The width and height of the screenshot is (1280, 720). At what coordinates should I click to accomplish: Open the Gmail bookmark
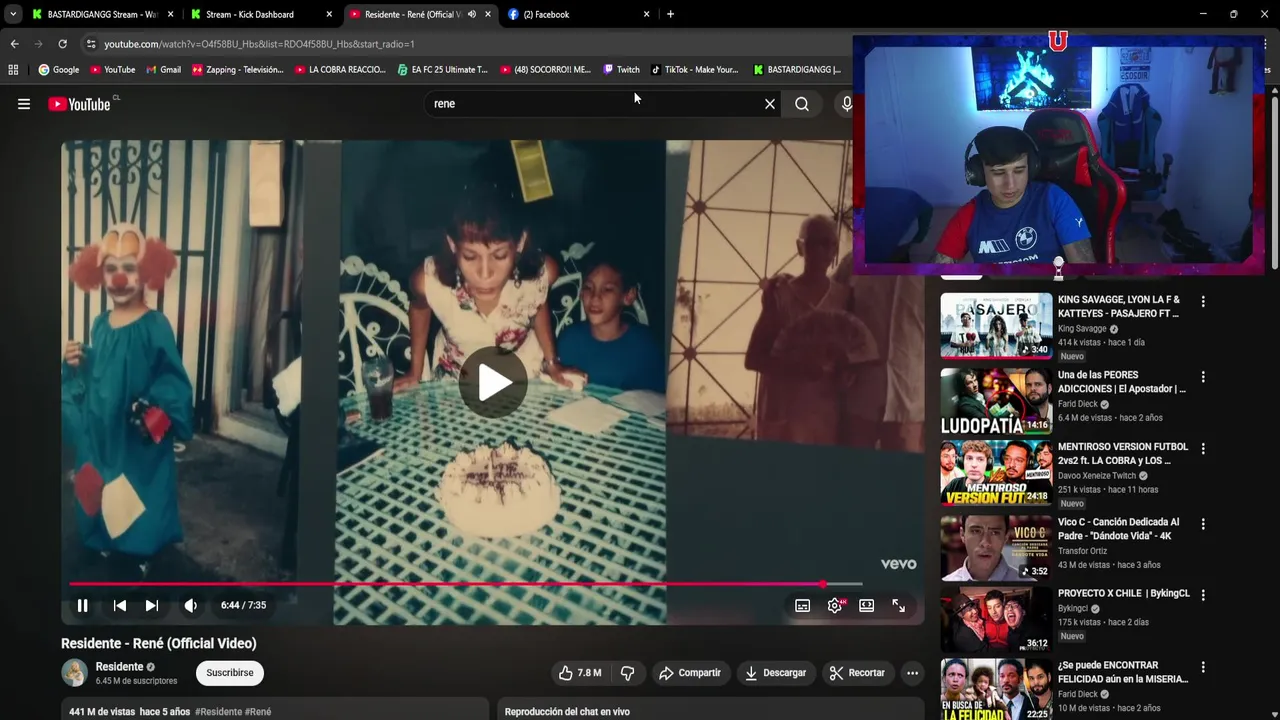163,70
